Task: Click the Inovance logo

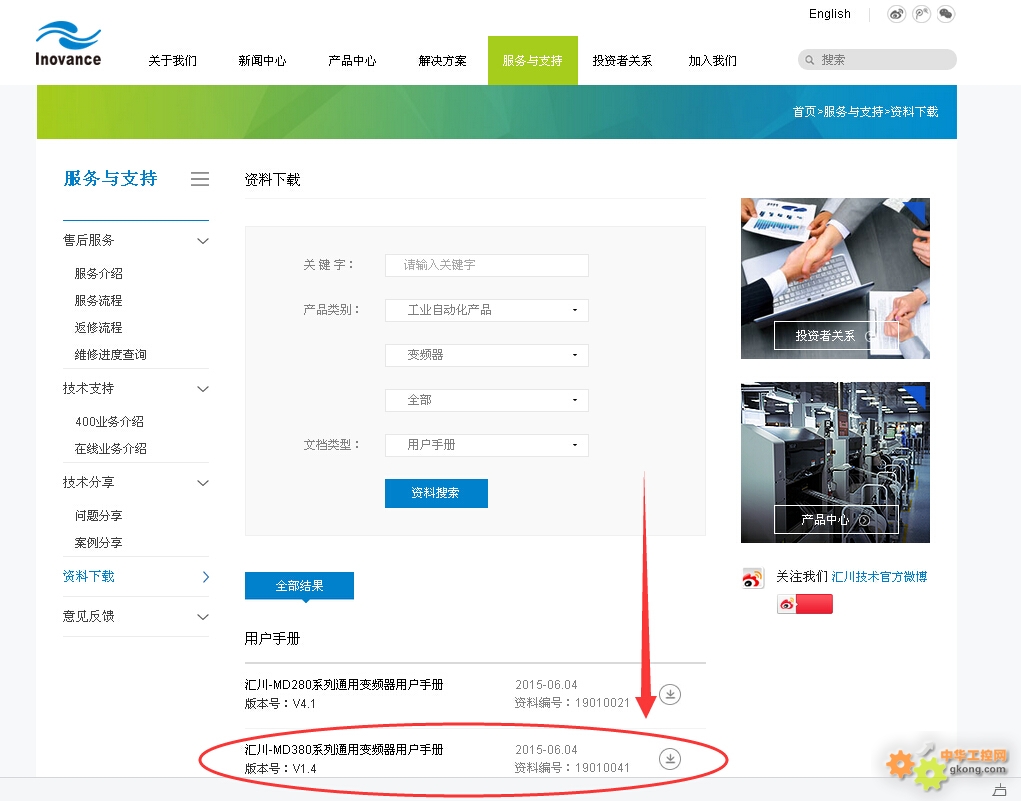Action: (68, 44)
